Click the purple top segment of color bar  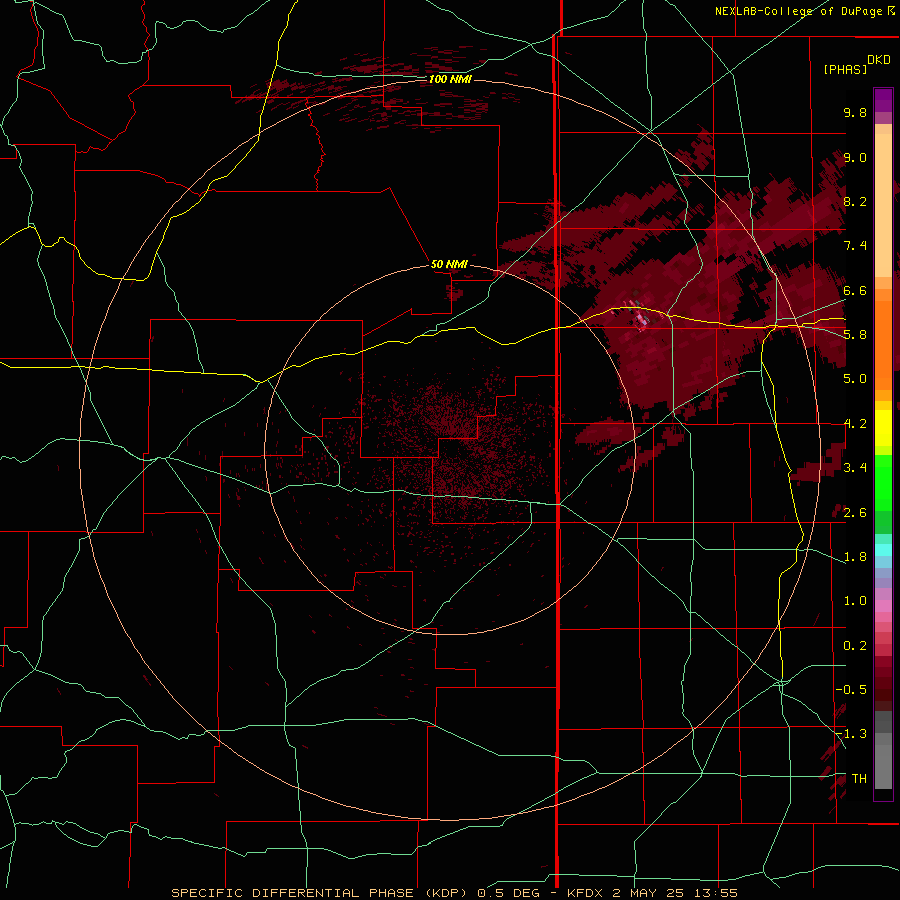coord(883,100)
